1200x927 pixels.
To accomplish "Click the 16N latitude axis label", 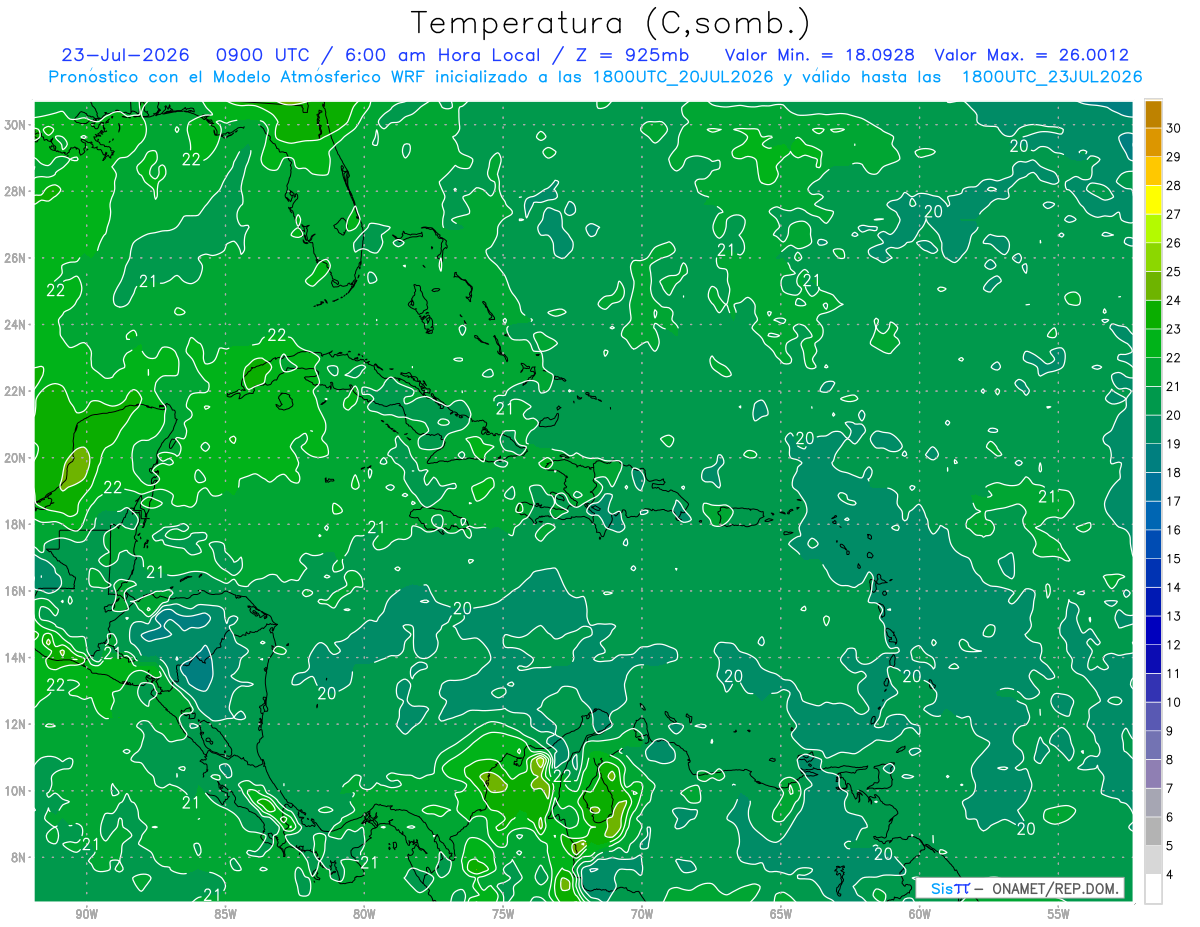I will (x=17, y=591).
